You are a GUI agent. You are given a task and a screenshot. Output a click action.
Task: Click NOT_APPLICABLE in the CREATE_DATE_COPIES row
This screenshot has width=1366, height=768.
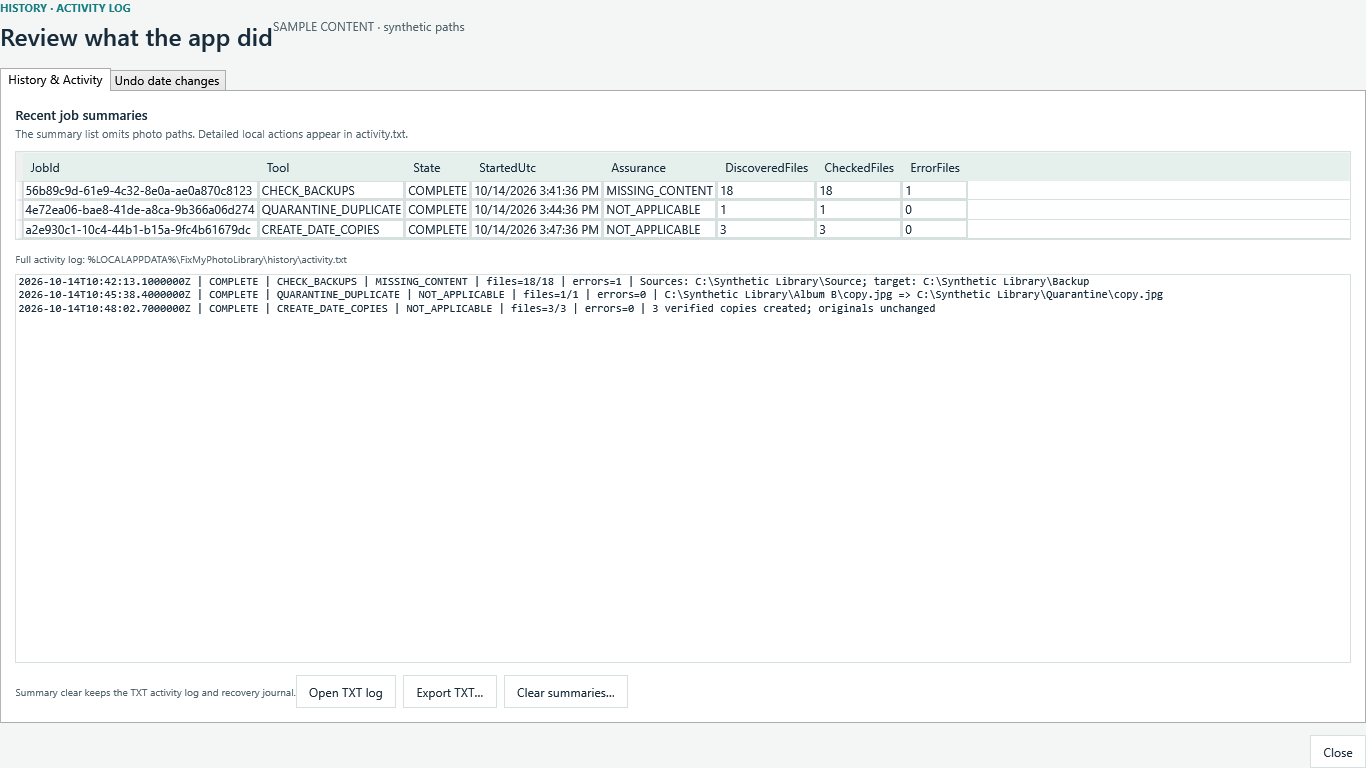[x=660, y=229]
